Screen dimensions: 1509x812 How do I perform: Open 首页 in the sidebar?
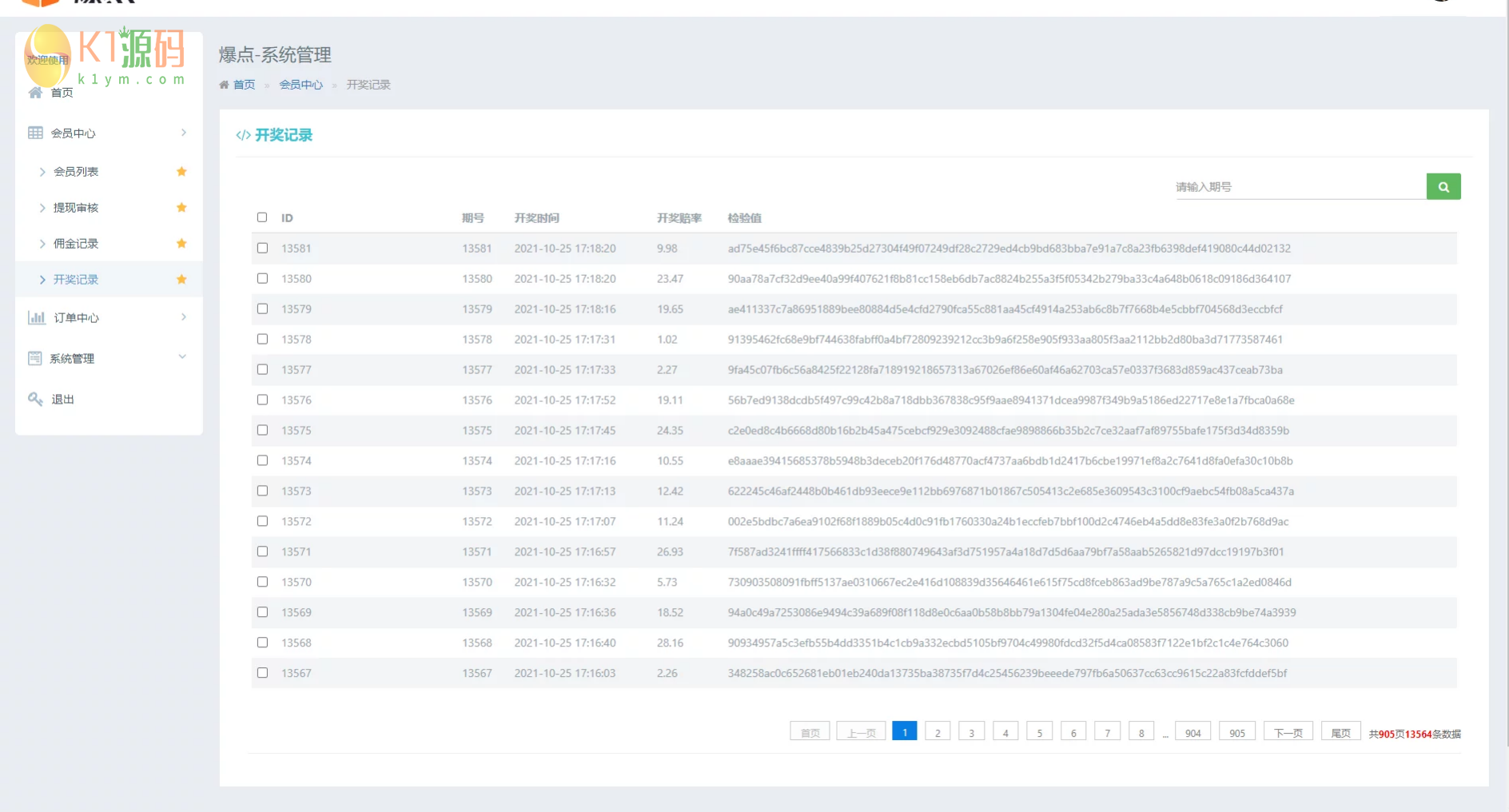point(62,93)
